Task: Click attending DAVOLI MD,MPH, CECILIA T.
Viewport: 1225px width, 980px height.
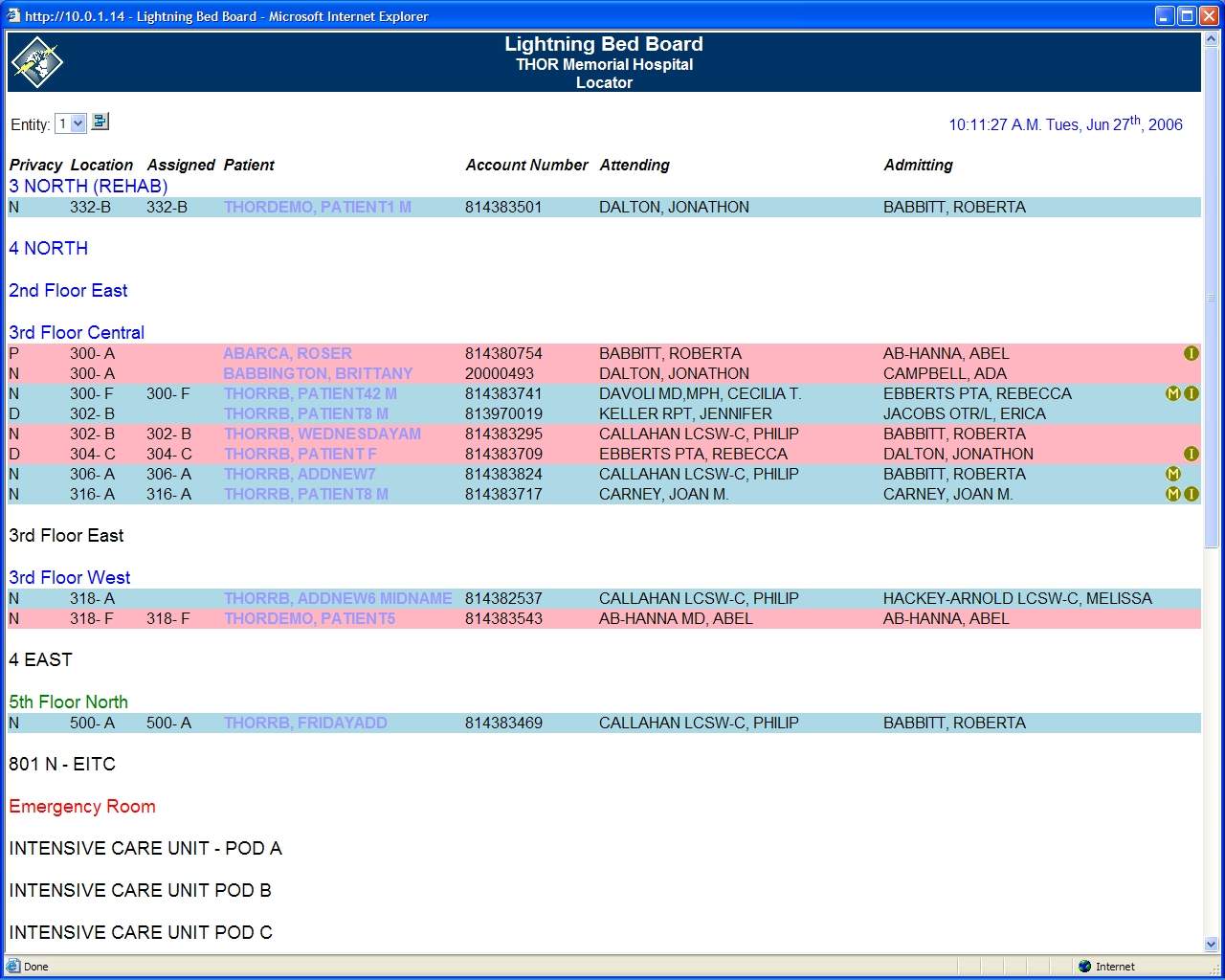Action: tap(701, 393)
